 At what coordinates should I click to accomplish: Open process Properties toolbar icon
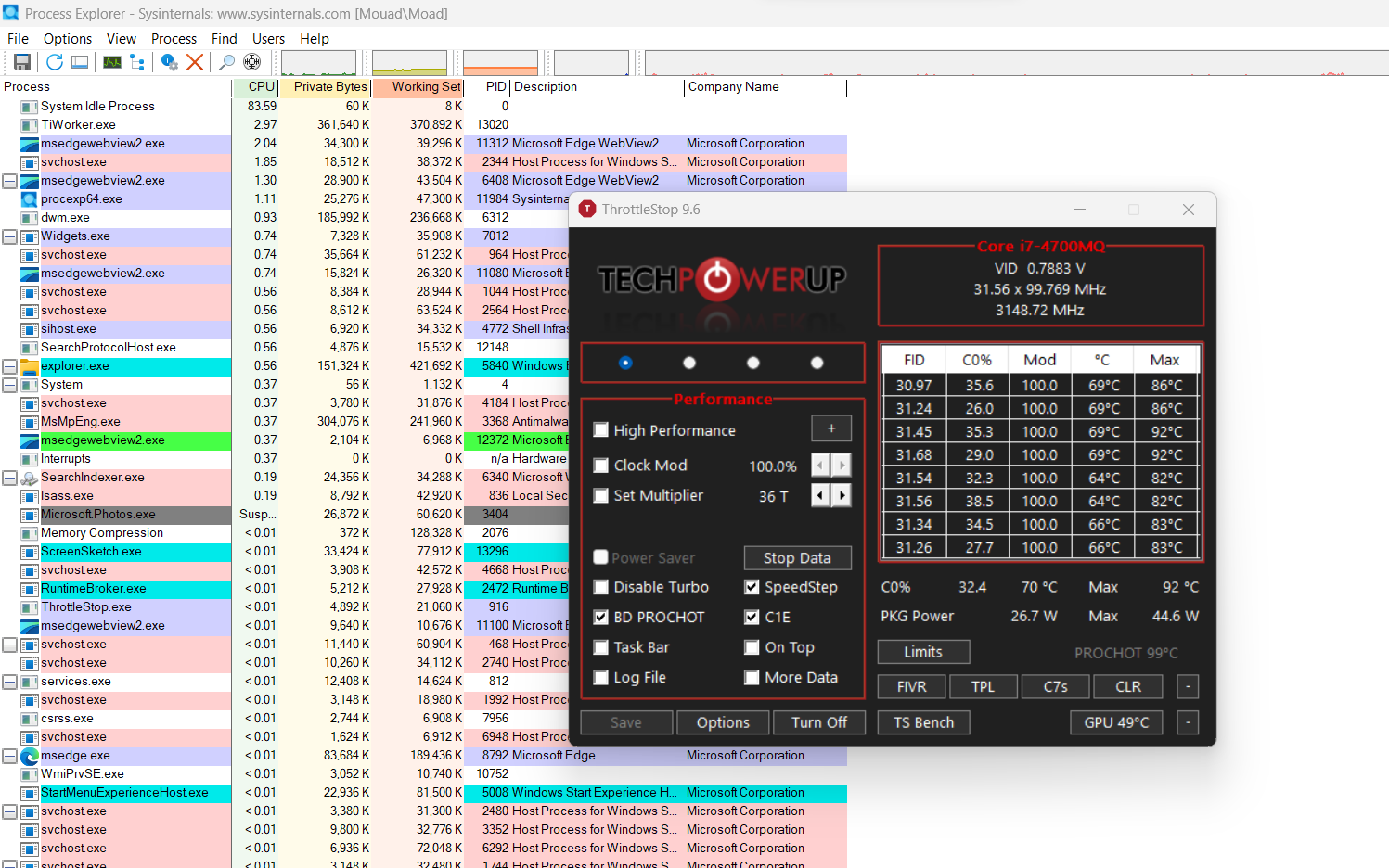(169, 62)
